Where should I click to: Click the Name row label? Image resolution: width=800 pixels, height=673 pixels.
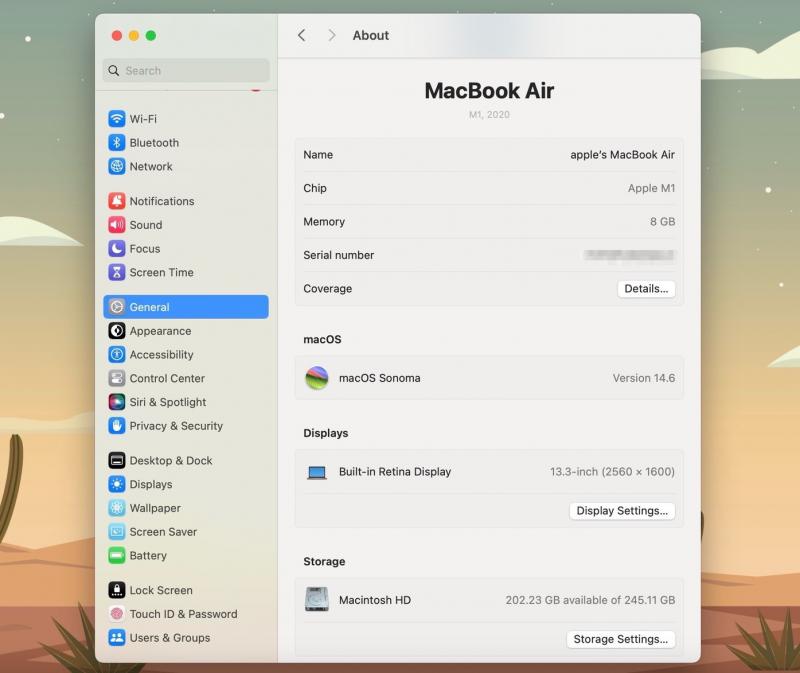coord(318,155)
